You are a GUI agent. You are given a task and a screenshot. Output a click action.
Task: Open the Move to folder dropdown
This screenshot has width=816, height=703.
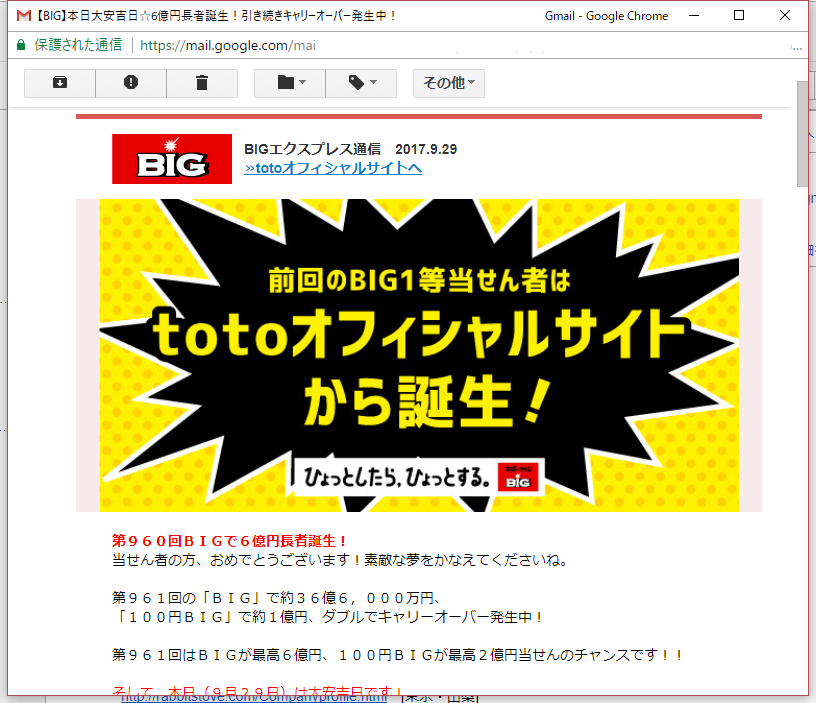(x=290, y=83)
